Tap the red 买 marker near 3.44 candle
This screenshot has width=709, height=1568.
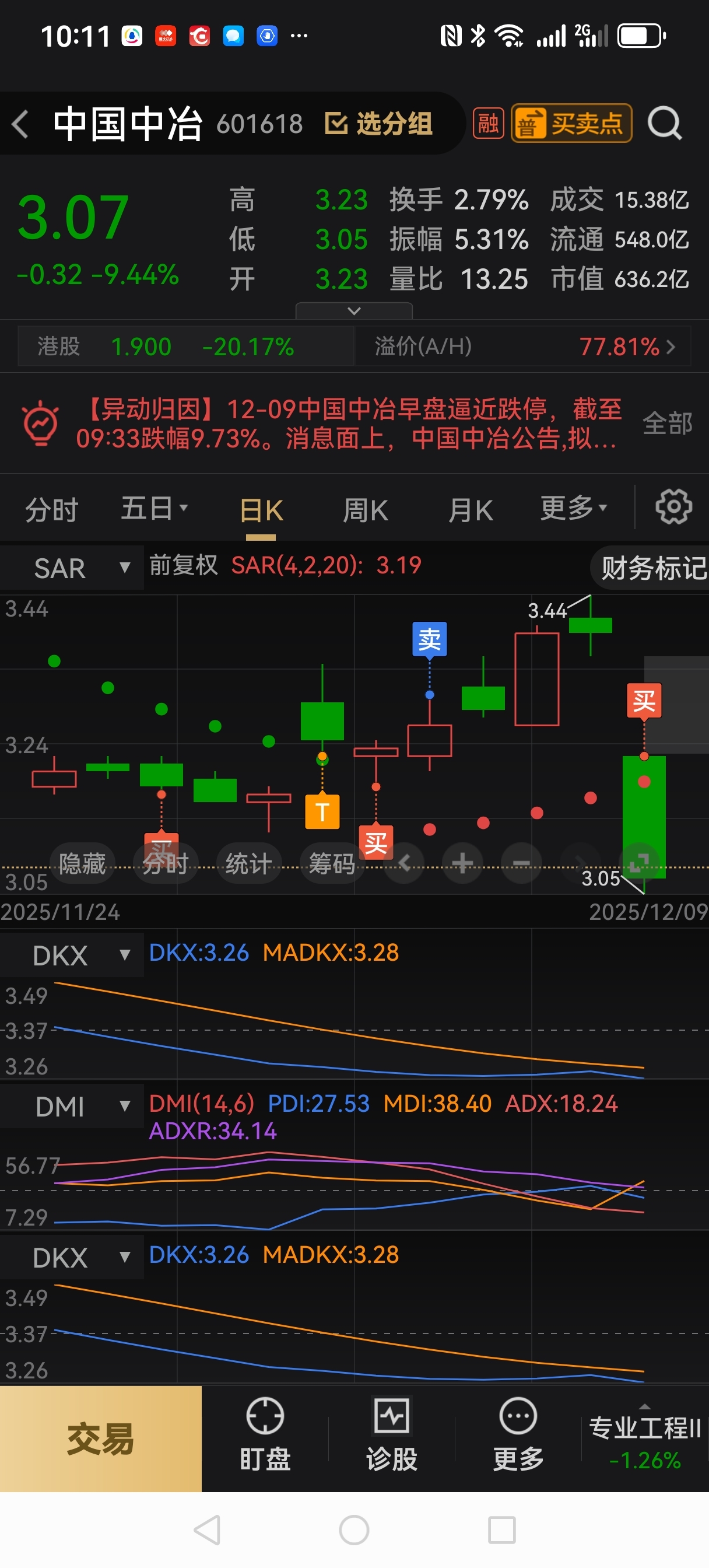coord(644,701)
